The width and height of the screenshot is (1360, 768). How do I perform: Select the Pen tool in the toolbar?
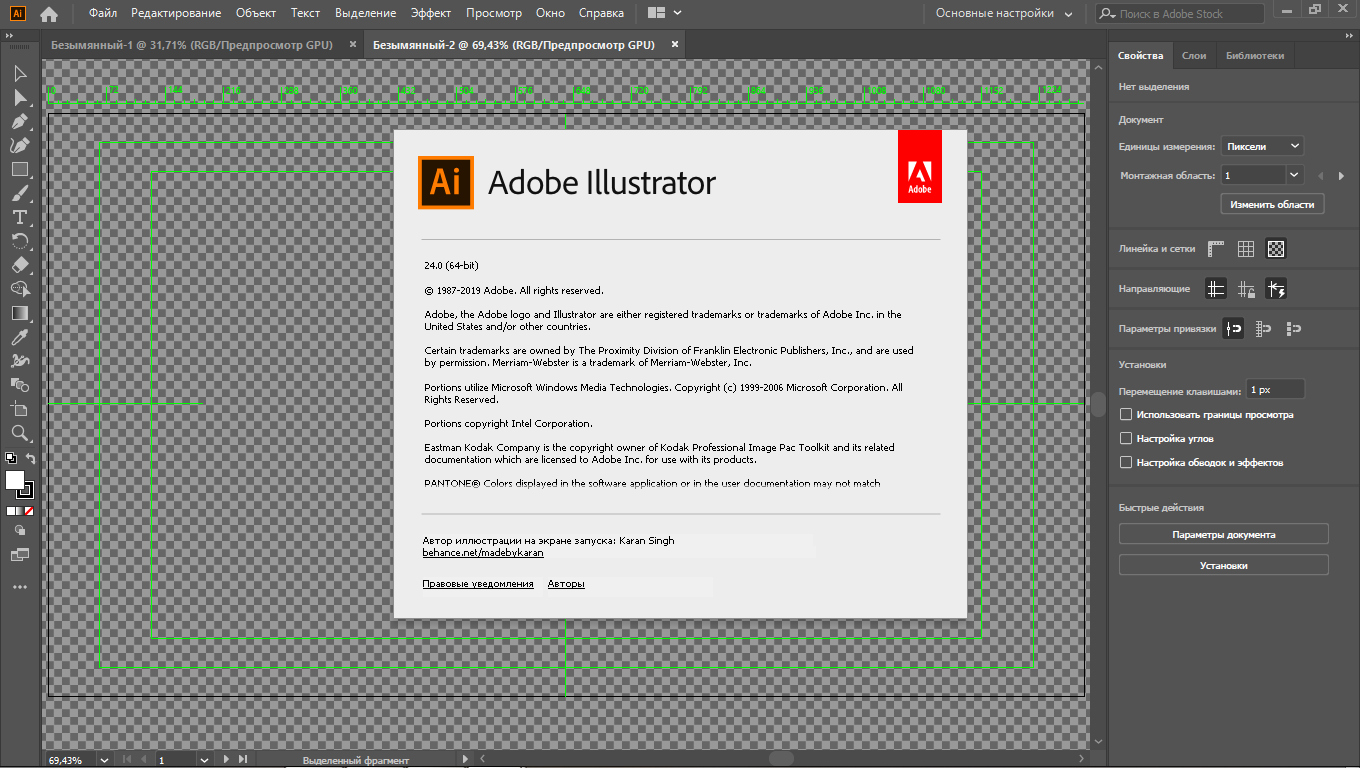pos(19,121)
